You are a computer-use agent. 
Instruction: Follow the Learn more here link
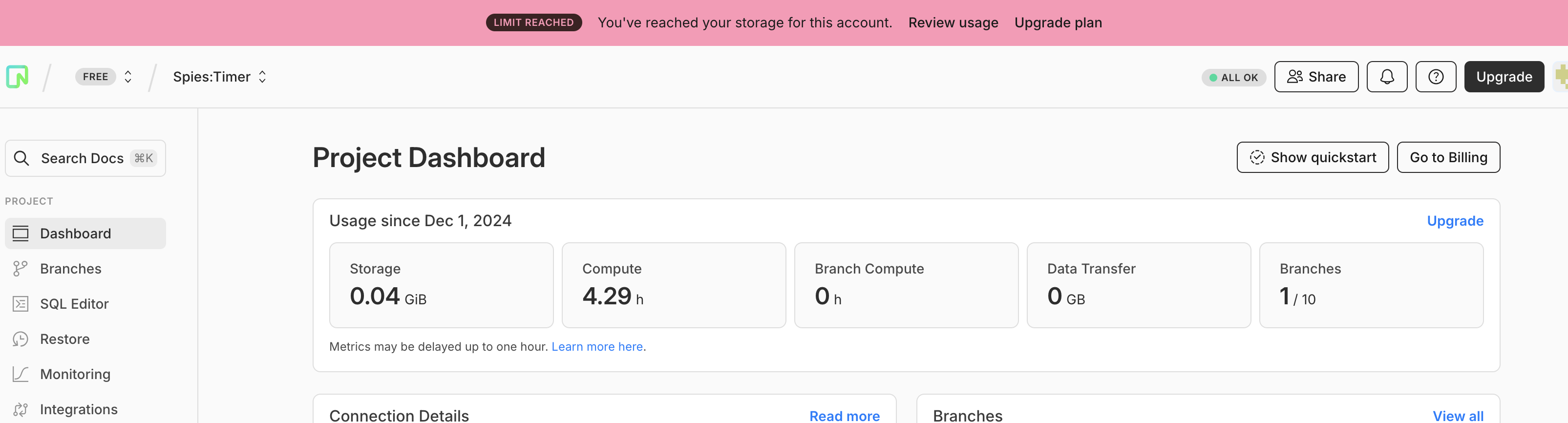(596, 346)
